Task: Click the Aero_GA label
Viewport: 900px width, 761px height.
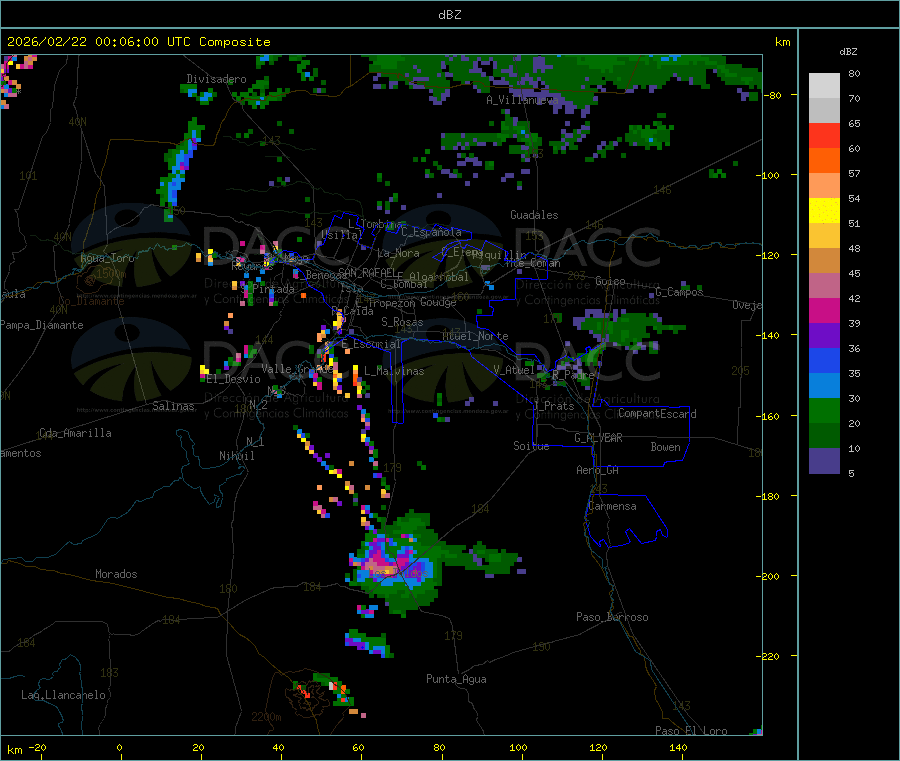Action: (597, 470)
